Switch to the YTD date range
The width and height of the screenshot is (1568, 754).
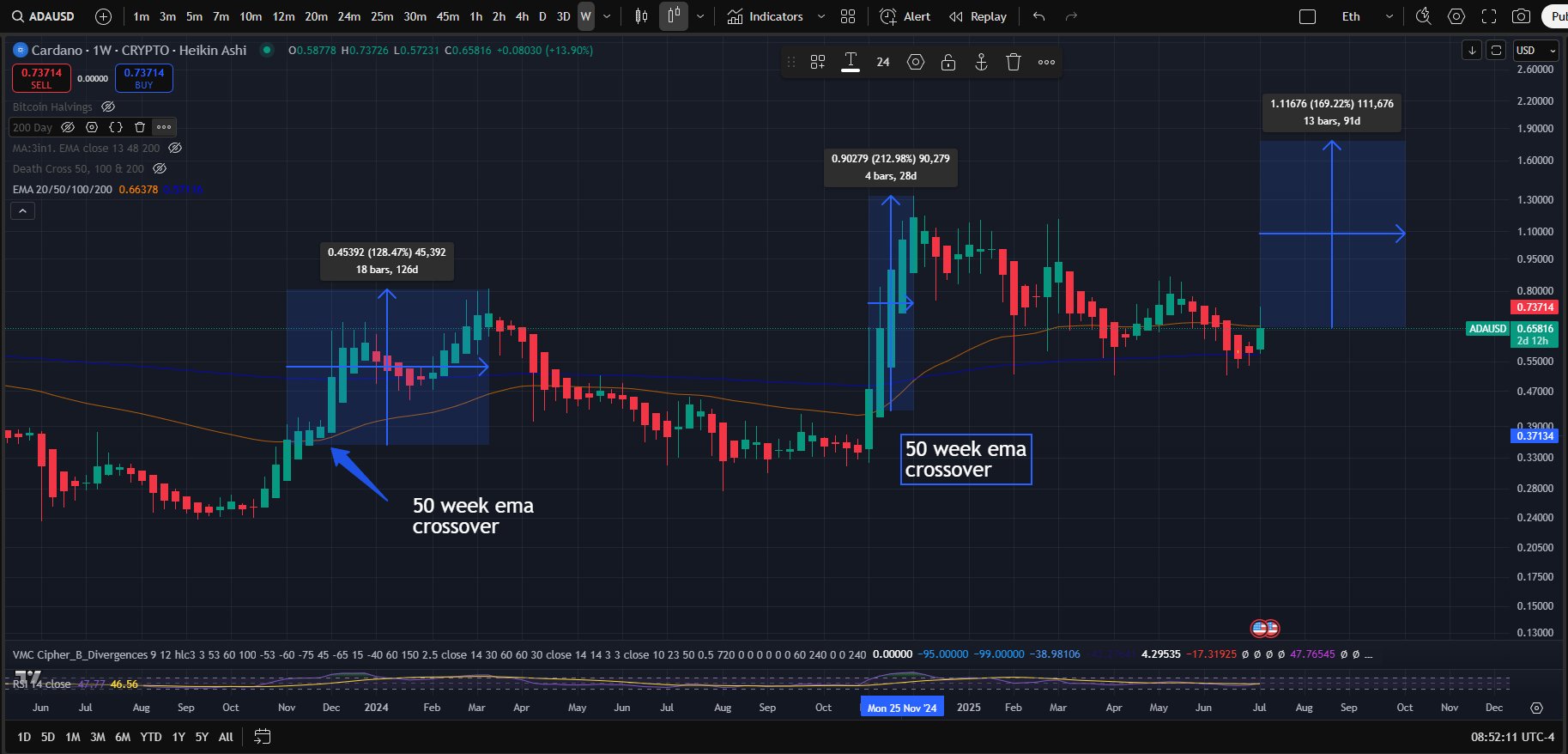151,737
